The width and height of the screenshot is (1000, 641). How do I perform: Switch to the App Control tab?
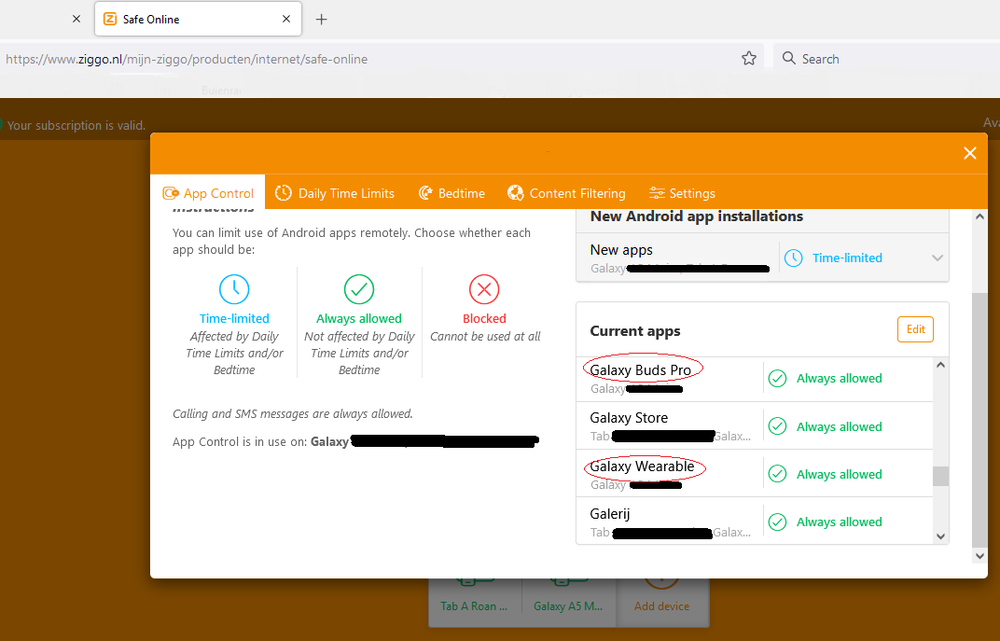tap(208, 193)
